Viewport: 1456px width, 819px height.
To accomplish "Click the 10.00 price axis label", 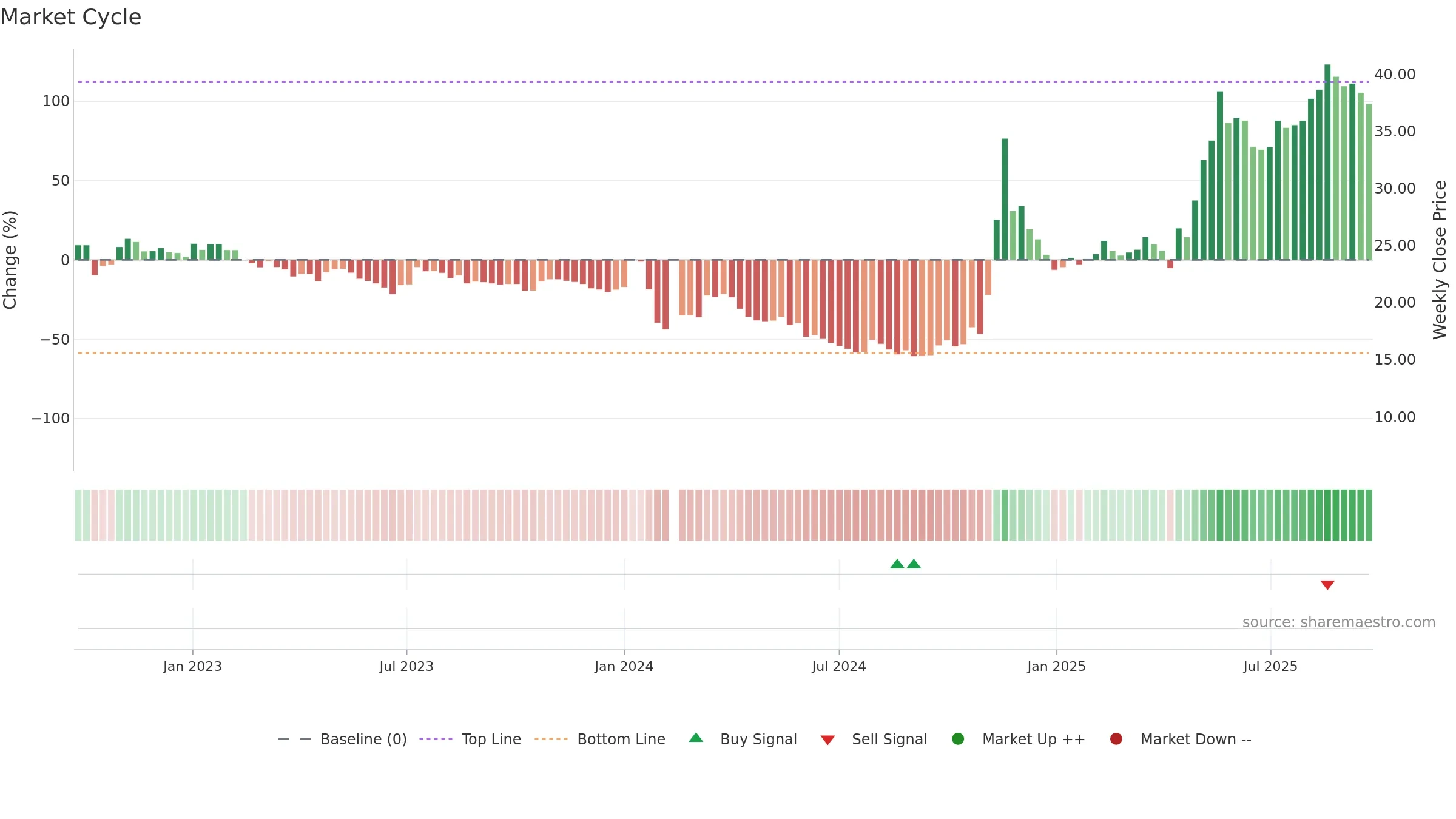I will (1395, 417).
